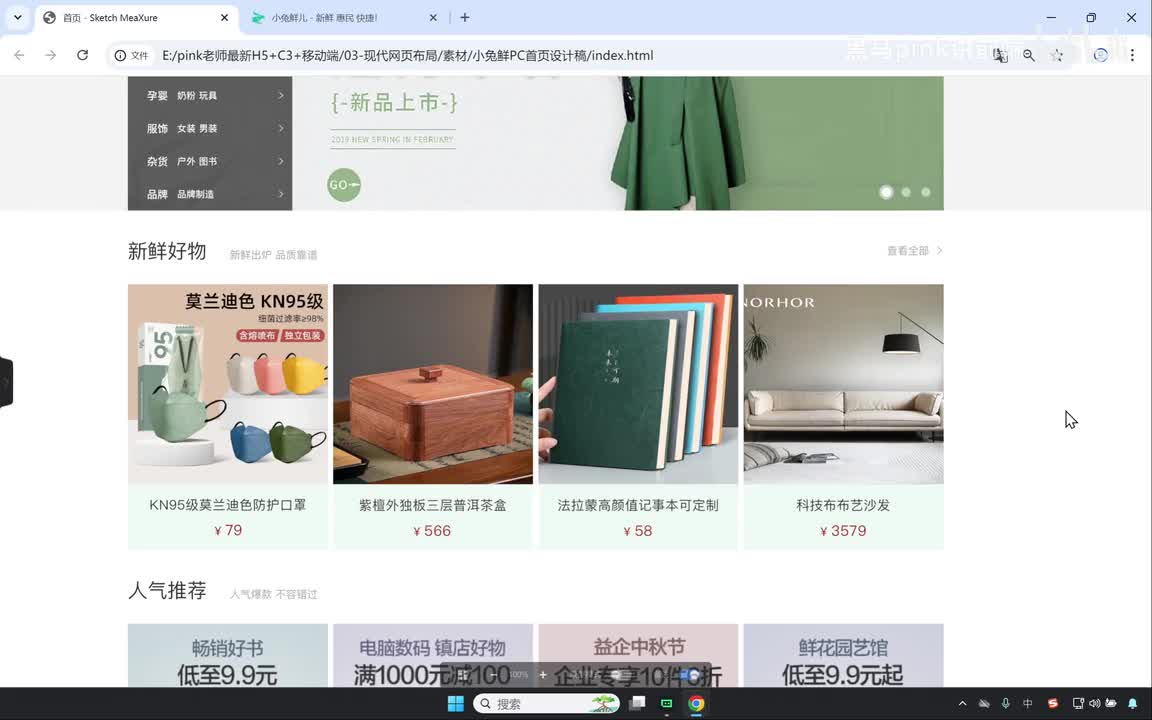Click the 法拉蒙高颜值记事本可定制 title
The width and height of the screenshot is (1152, 720).
click(x=638, y=505)
